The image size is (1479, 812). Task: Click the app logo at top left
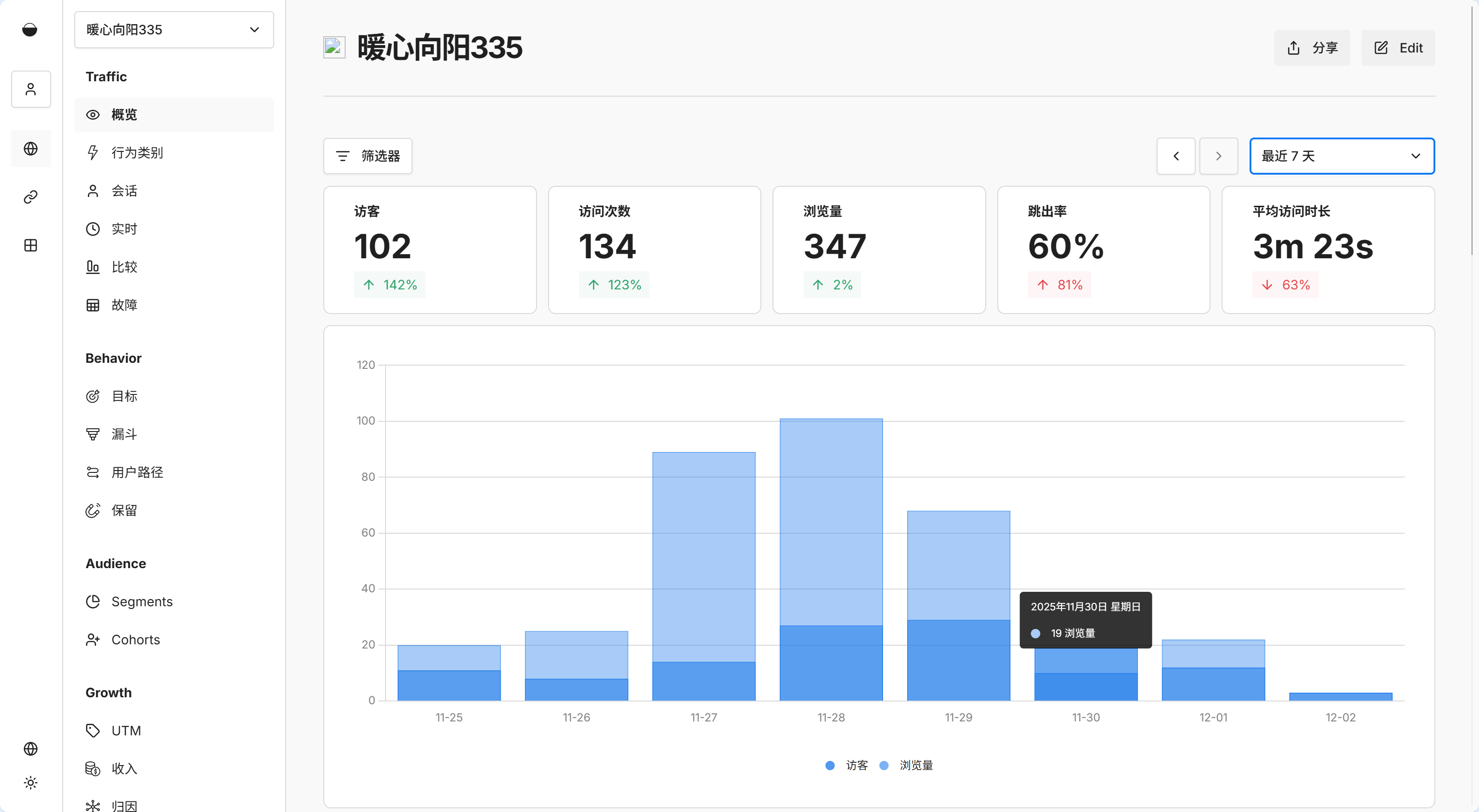[x=30, y=29]
